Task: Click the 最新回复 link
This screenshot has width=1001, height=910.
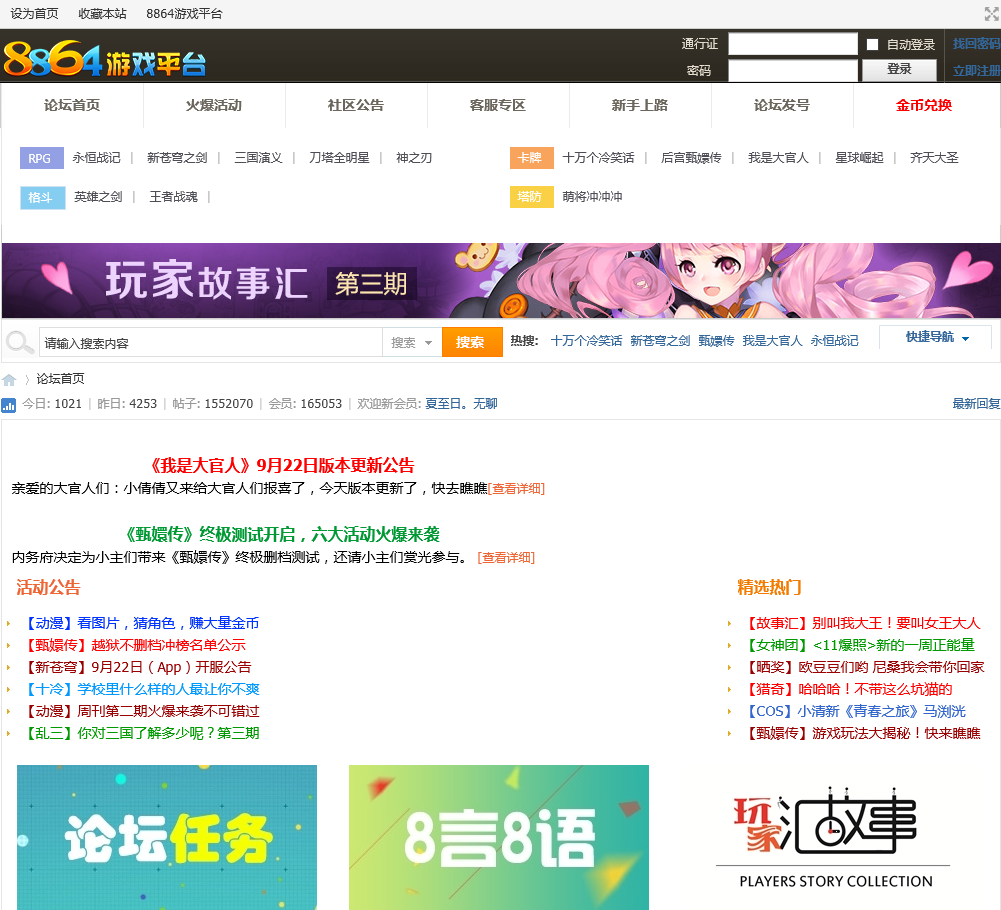Action: (x=976, y=404)
